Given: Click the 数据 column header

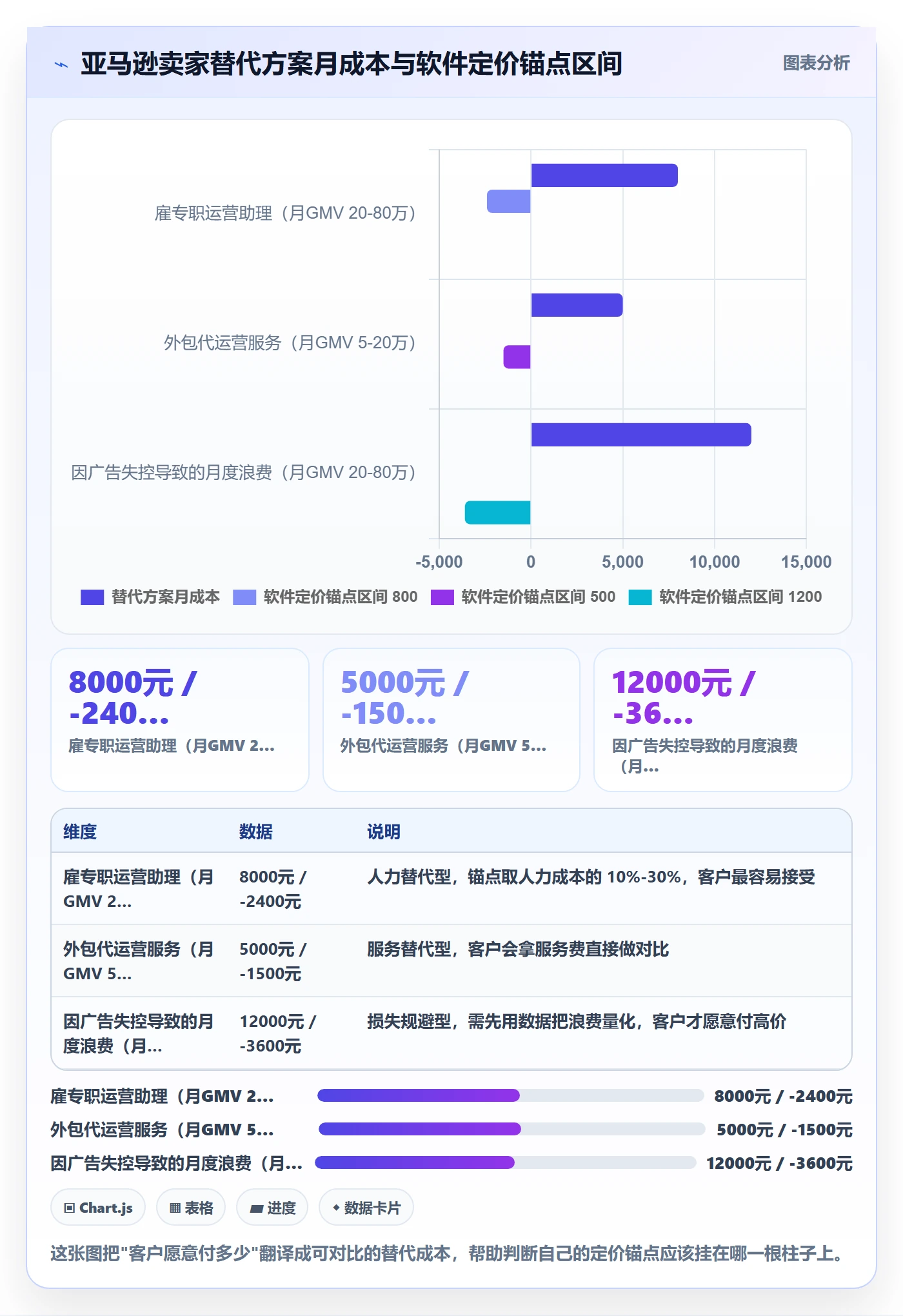Looking at the screenshot, I should [x=256, y=832].
